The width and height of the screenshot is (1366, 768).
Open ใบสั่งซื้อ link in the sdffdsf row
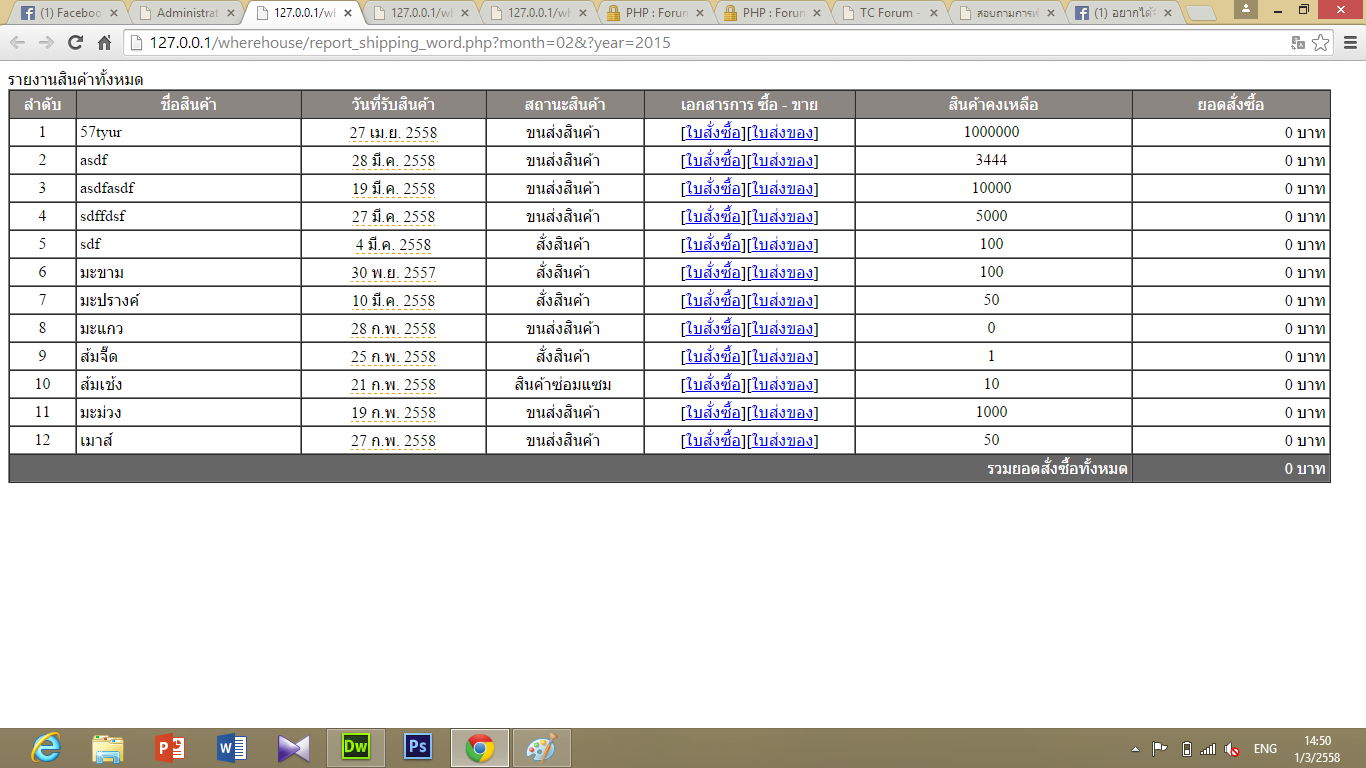coord(714,217)
